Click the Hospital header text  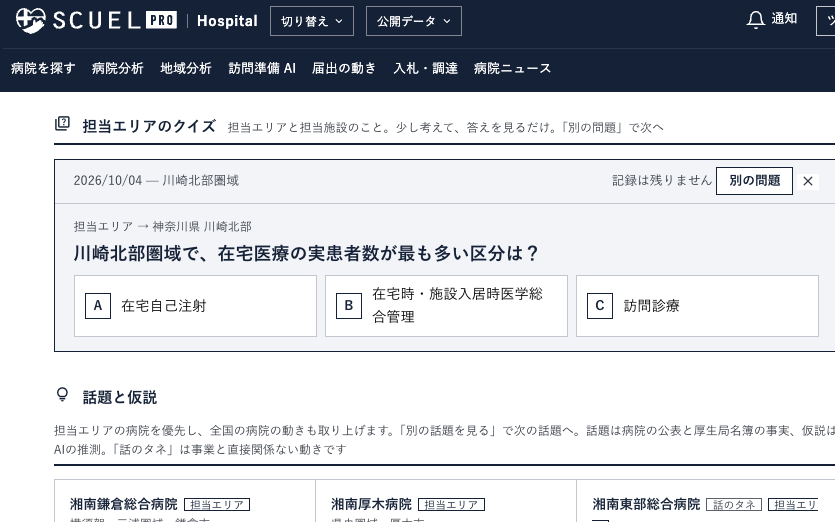tap(227, 21)
